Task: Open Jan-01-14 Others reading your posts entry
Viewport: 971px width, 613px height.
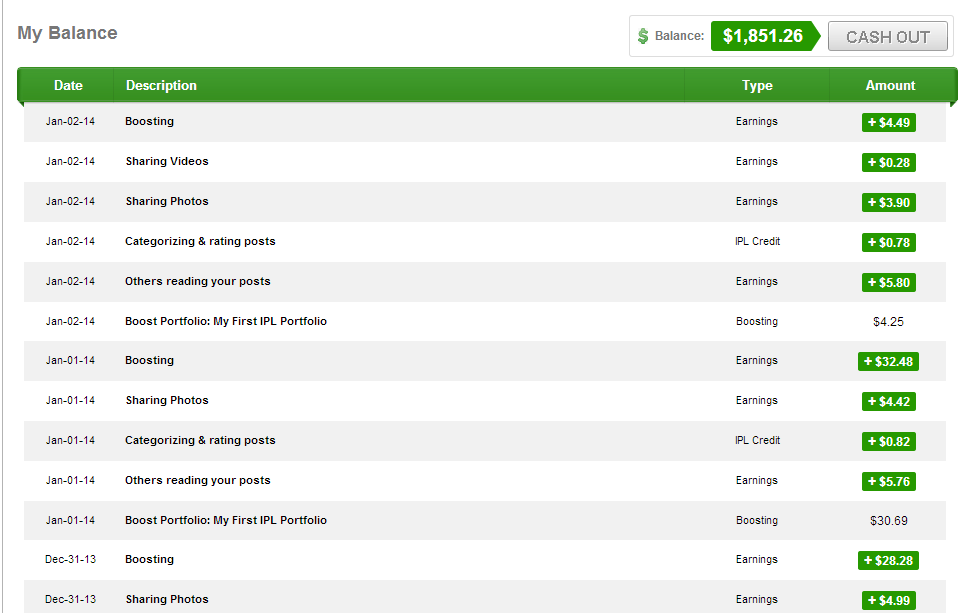Action: click(x=198, y=480)
